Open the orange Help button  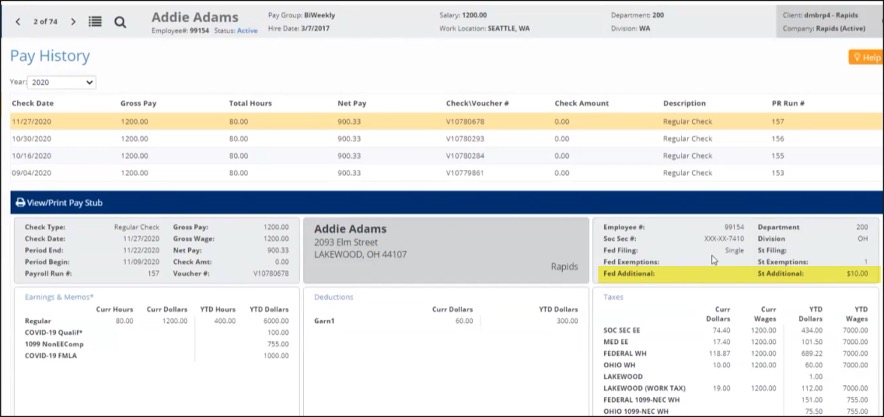pyautogui.click(x=865, y=58)
